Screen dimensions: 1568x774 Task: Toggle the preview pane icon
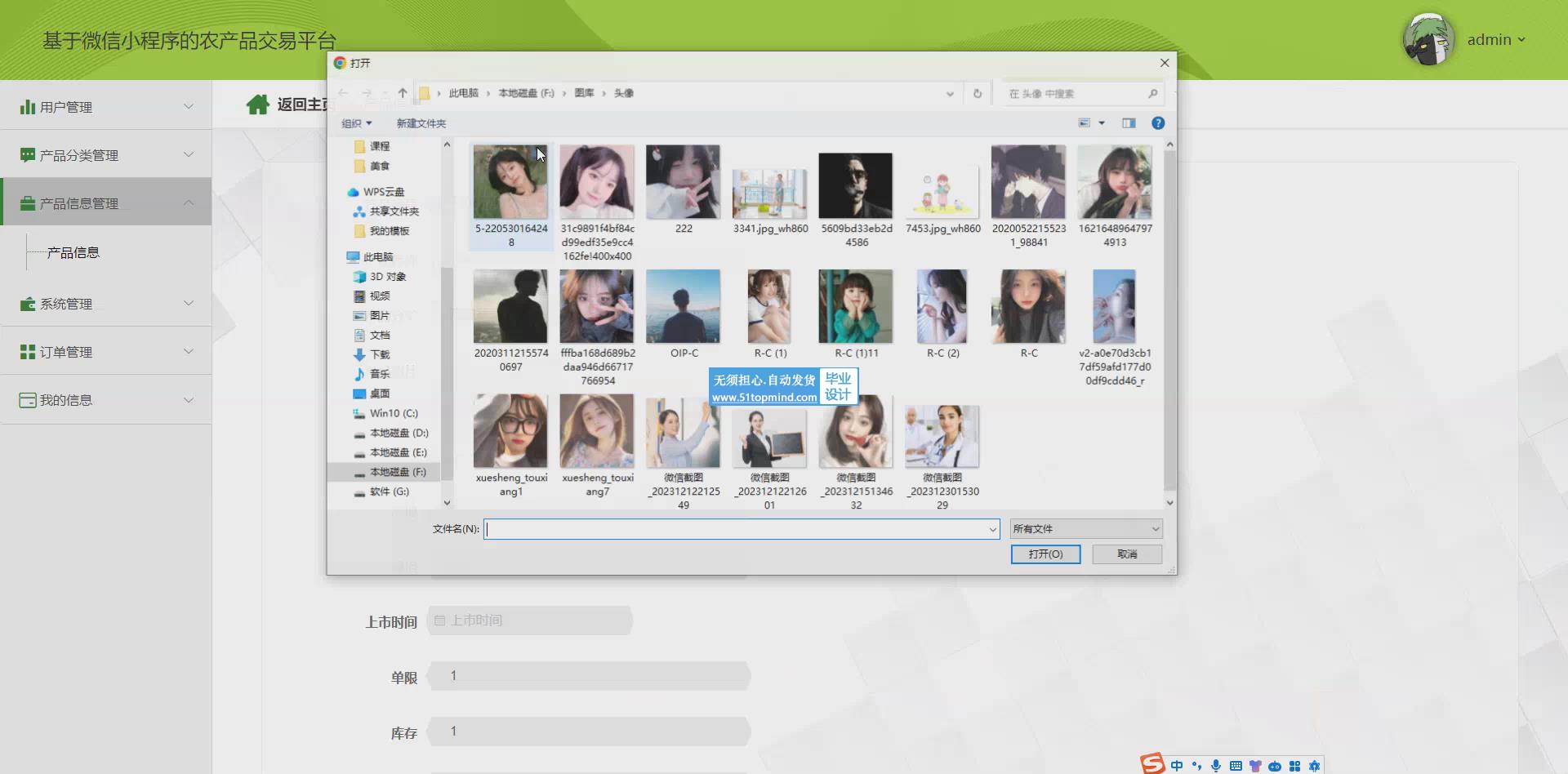[x=1129, y=123]
